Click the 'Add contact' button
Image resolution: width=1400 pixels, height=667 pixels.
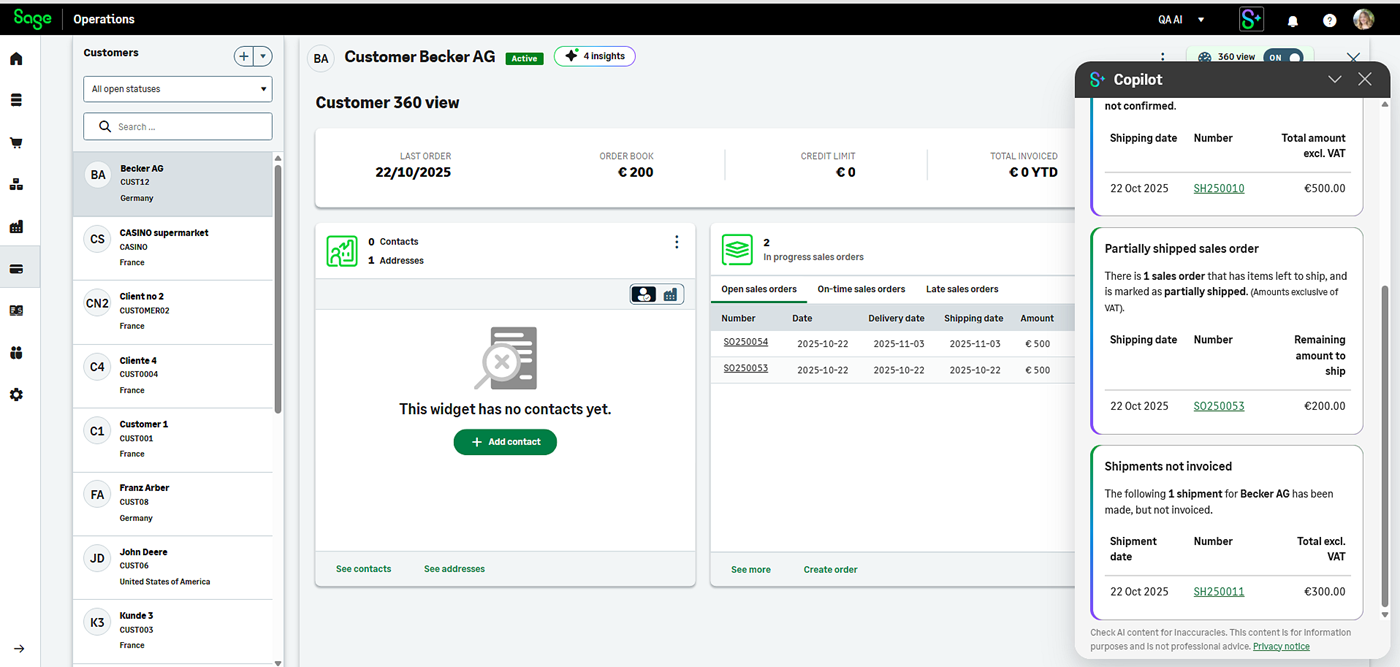(x=505, y=441)
